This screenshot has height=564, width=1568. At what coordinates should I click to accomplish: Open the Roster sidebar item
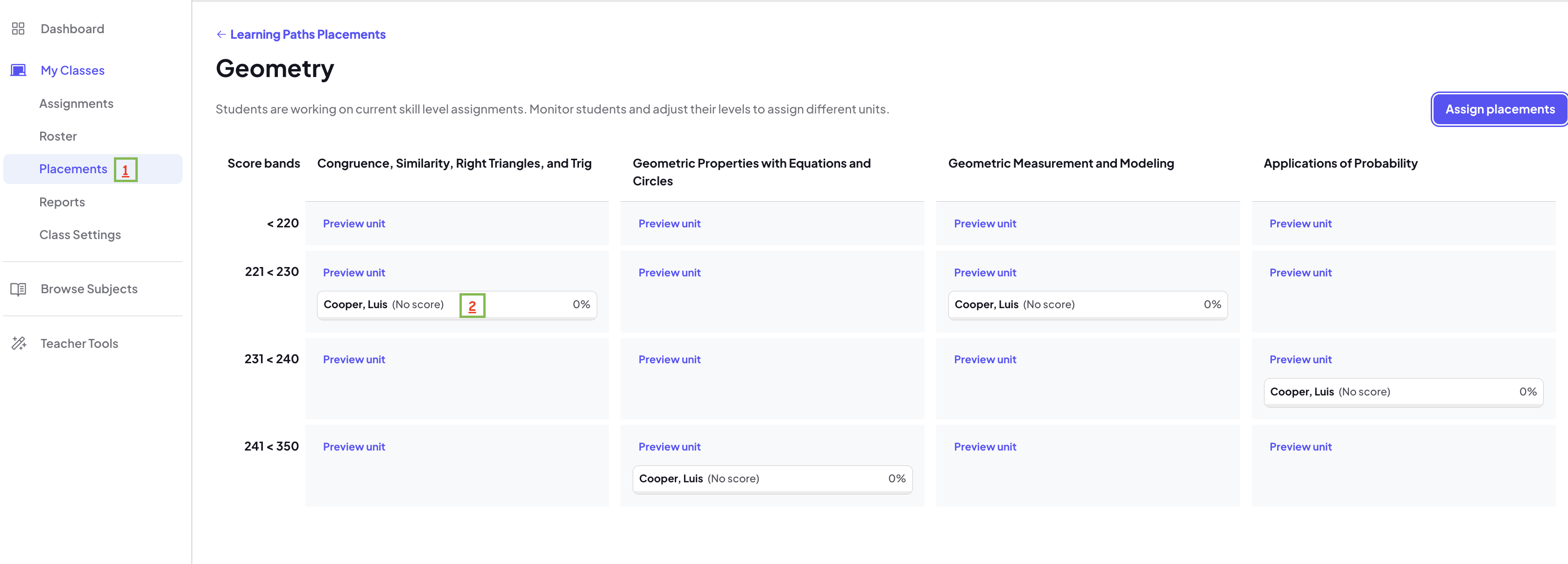pyautogui.click(x=58, y=136)
